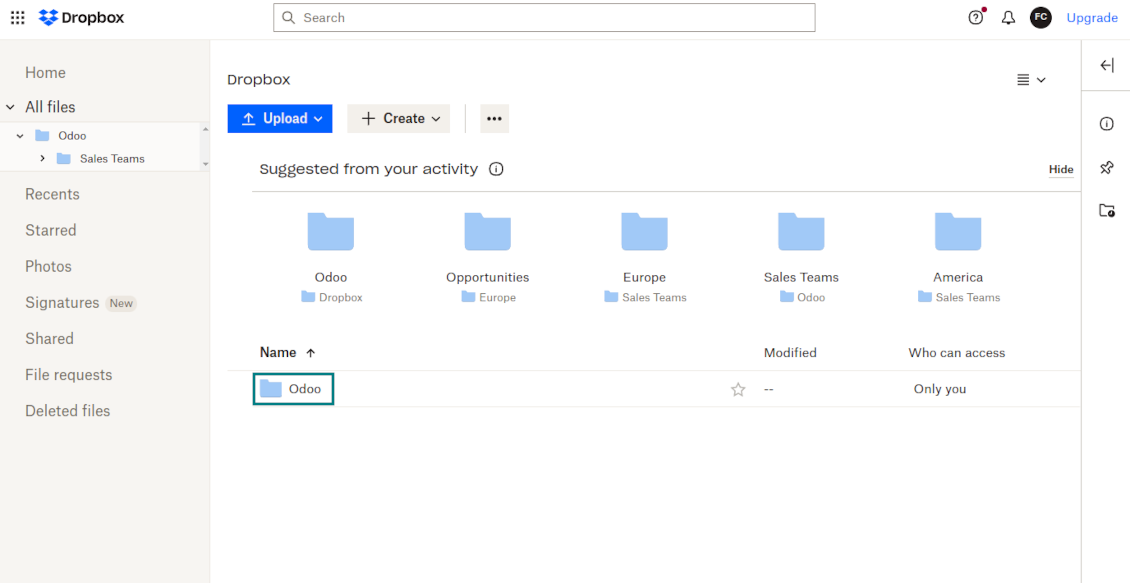The width and height of the screenshot is (1130, 583).
Task: Open the FC account avatar menu
Action: click(x=1041, y=17)
